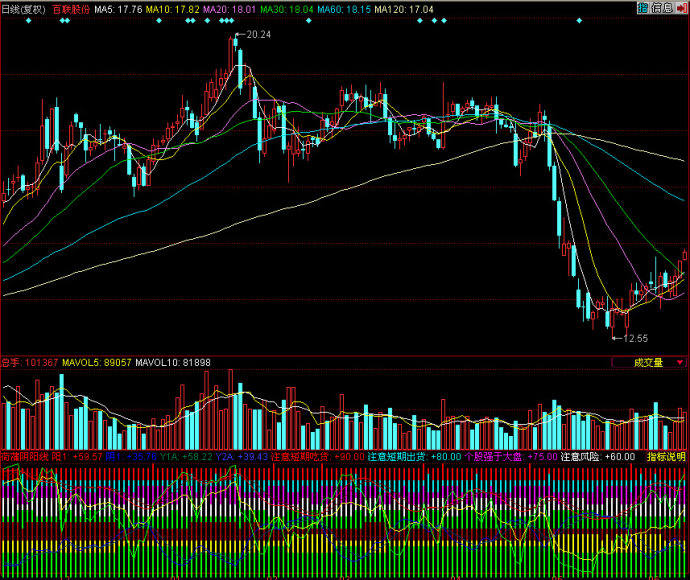Click the 注意短期吃货: +90.00 label
Image resolution: width=690 pixels, height=580 pixels.
pos(318,457)
